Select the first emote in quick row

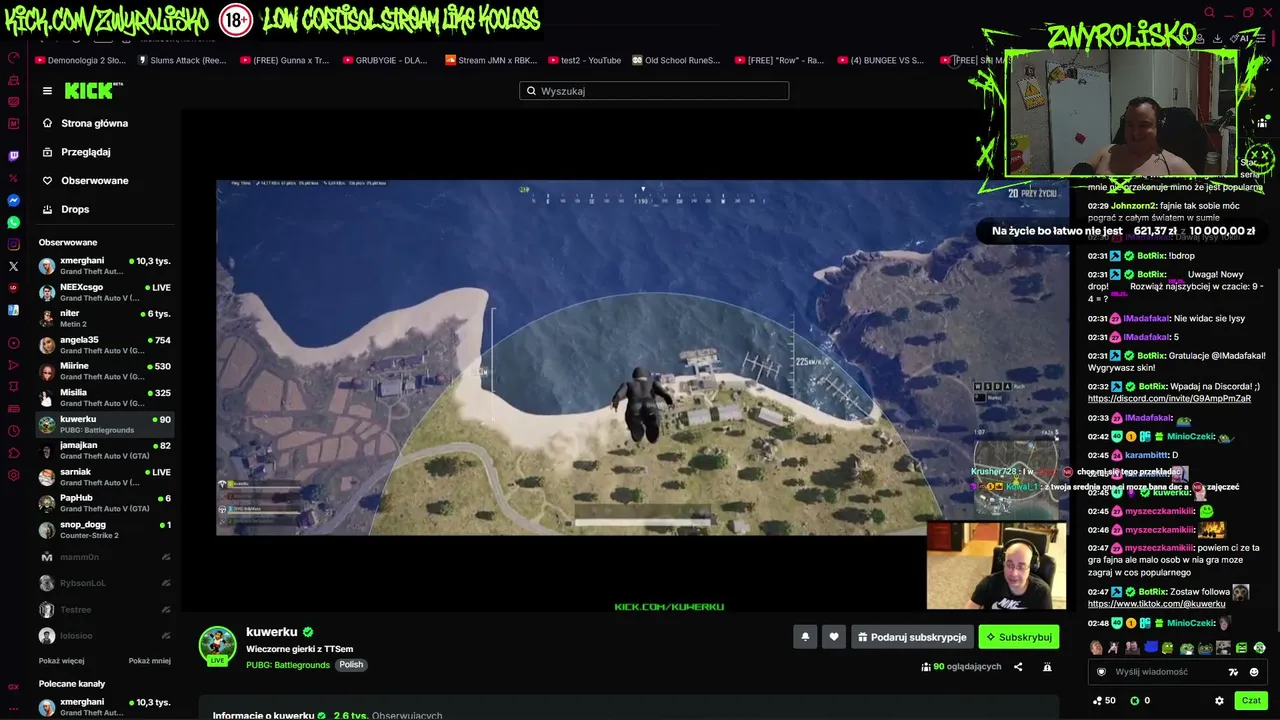pyautogui.click(x=1097, y=648)
